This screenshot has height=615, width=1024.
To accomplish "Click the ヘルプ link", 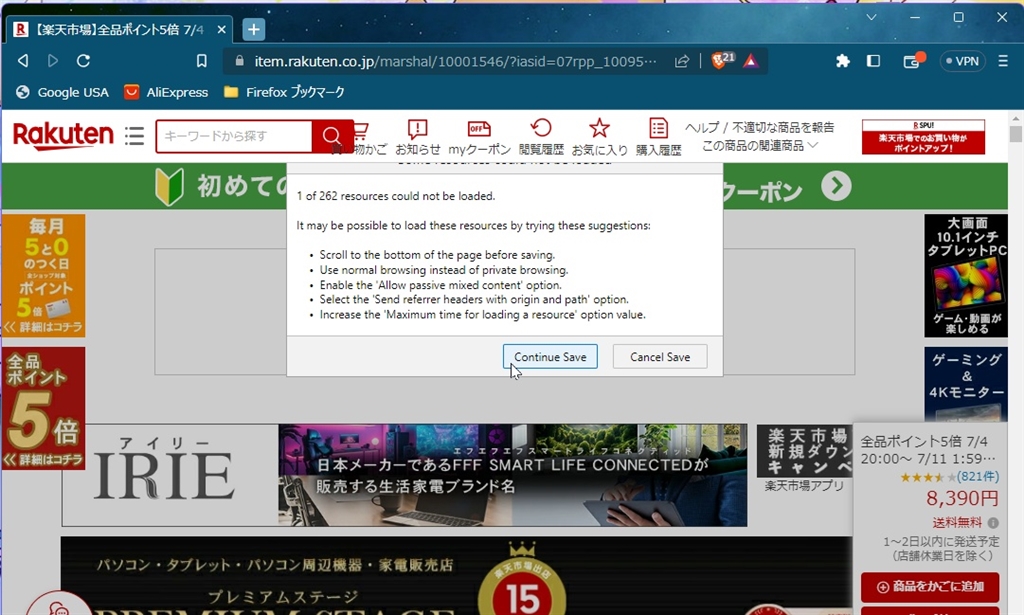I will (x=702, y=127).
